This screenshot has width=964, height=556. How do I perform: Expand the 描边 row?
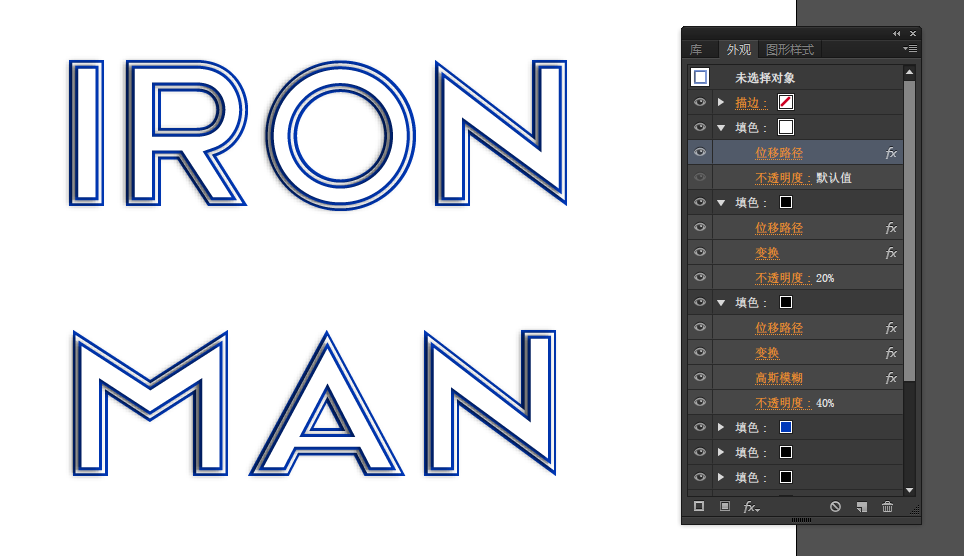pyautogui.click(x=721, y=102)
